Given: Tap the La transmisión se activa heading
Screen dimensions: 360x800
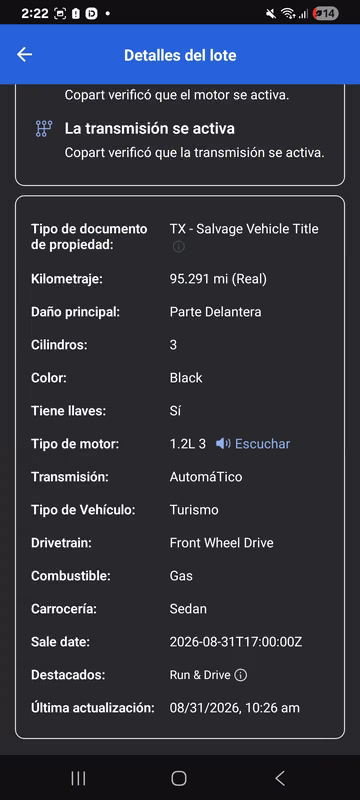Looking at the screenshot, I should (x=149, y=129).
